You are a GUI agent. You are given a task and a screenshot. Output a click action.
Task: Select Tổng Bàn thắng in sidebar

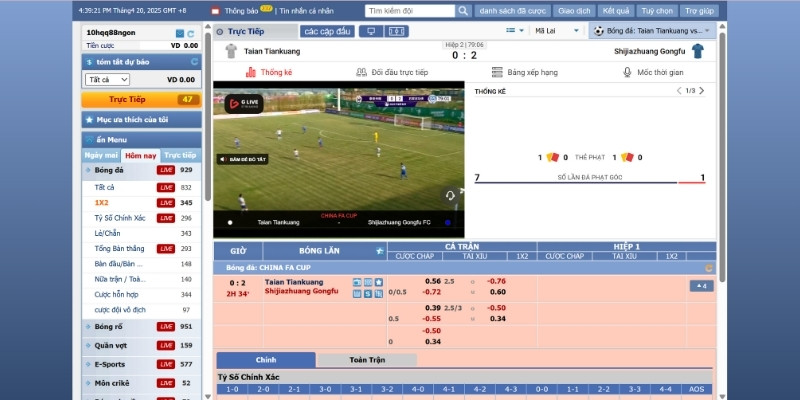[x=141, y=248]
